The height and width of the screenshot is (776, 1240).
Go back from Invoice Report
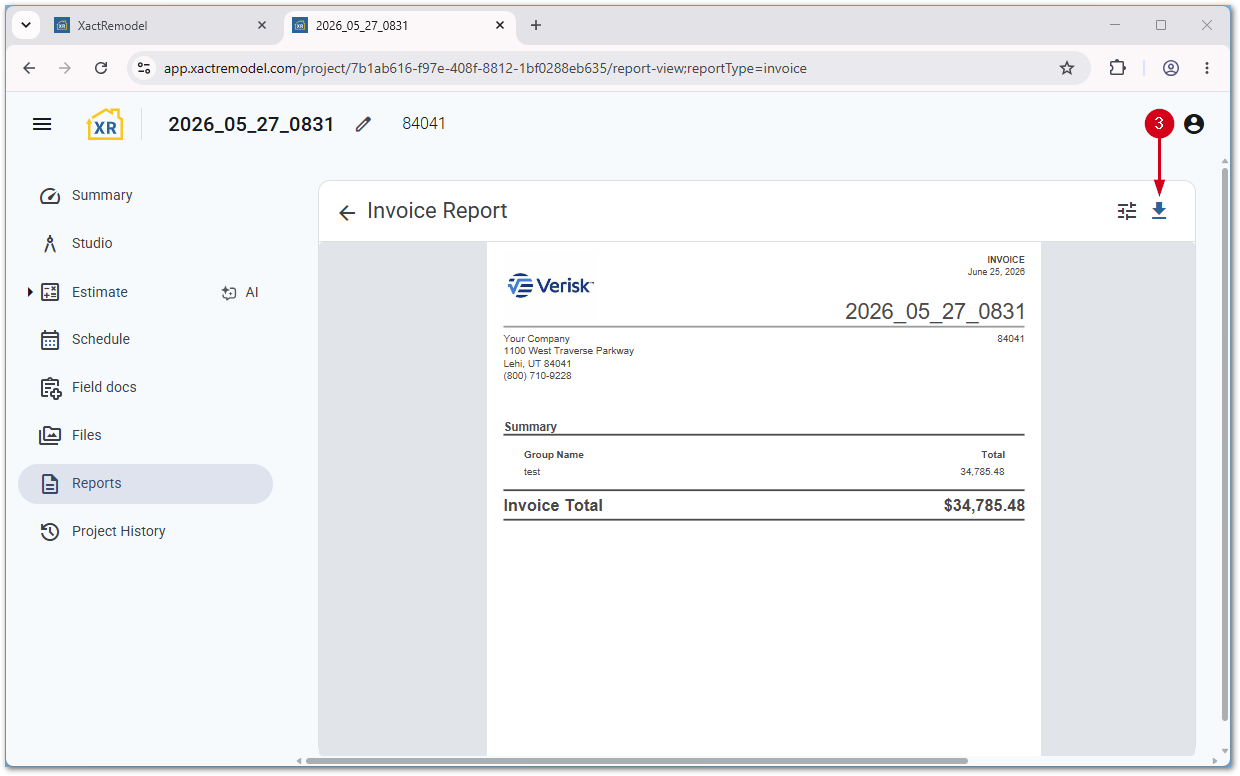coord(347,212)
